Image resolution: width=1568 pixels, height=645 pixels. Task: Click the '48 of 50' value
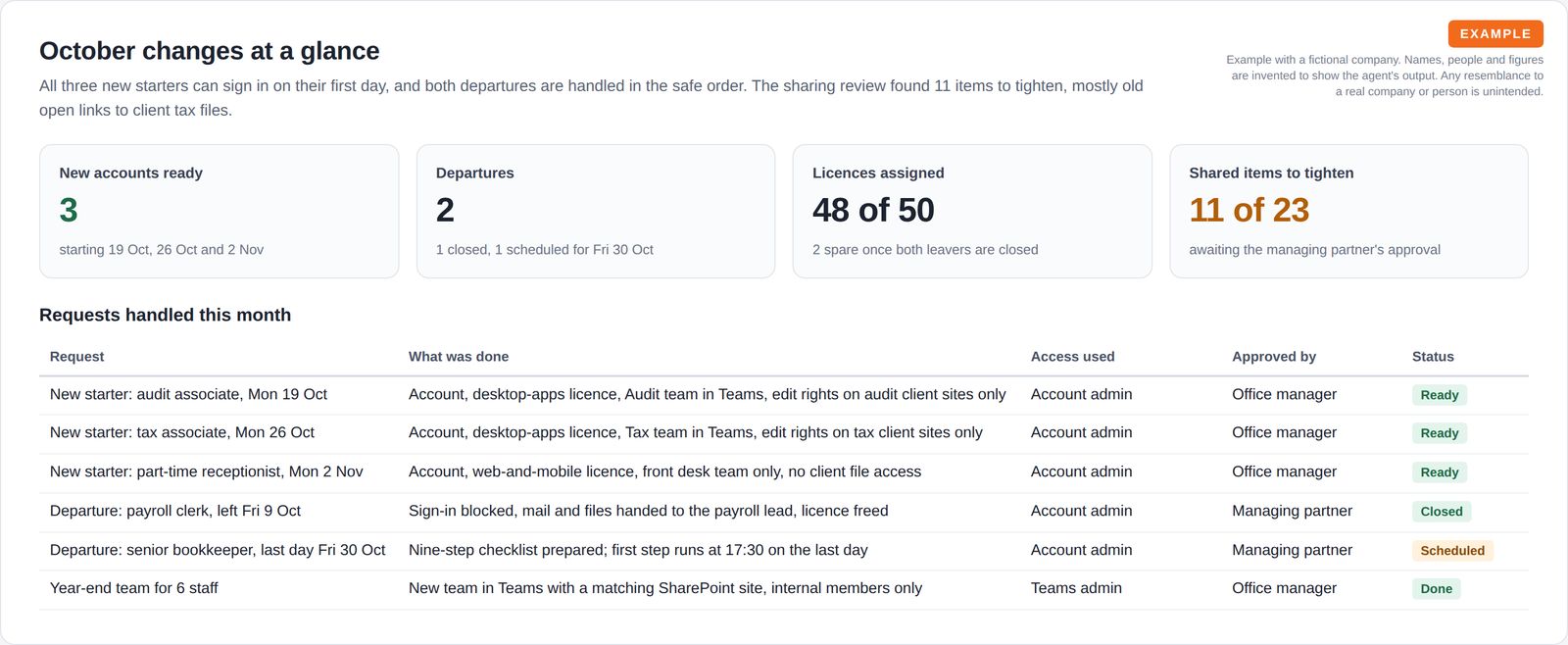click(873, 210)
